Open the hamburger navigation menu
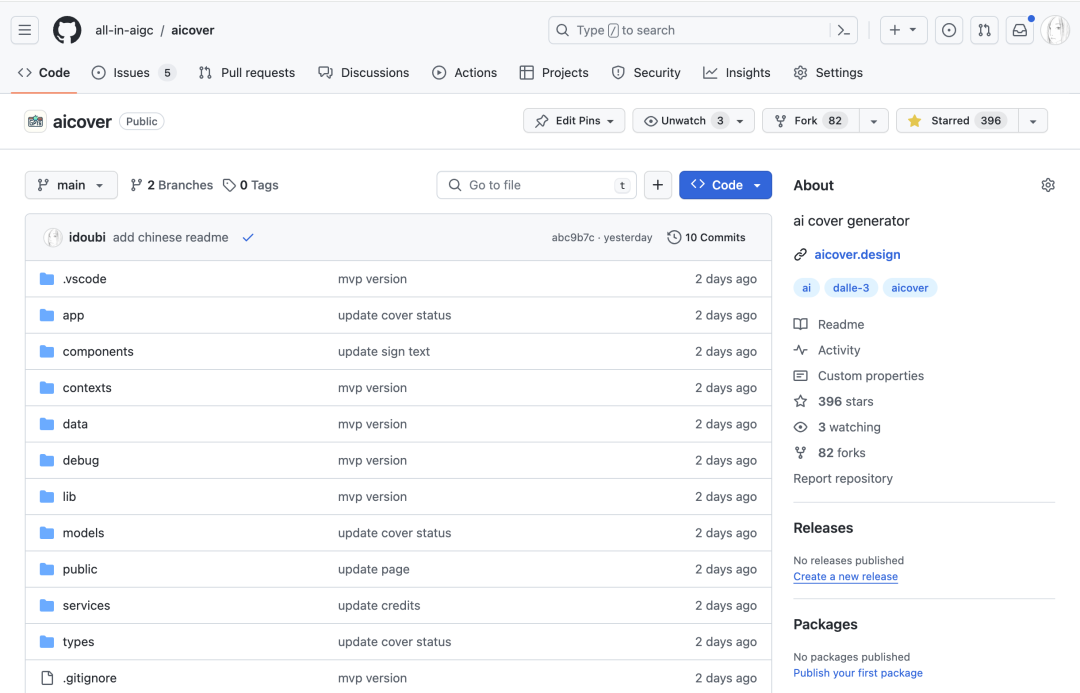Screen dimensions: 1080x693 point(25,30)
